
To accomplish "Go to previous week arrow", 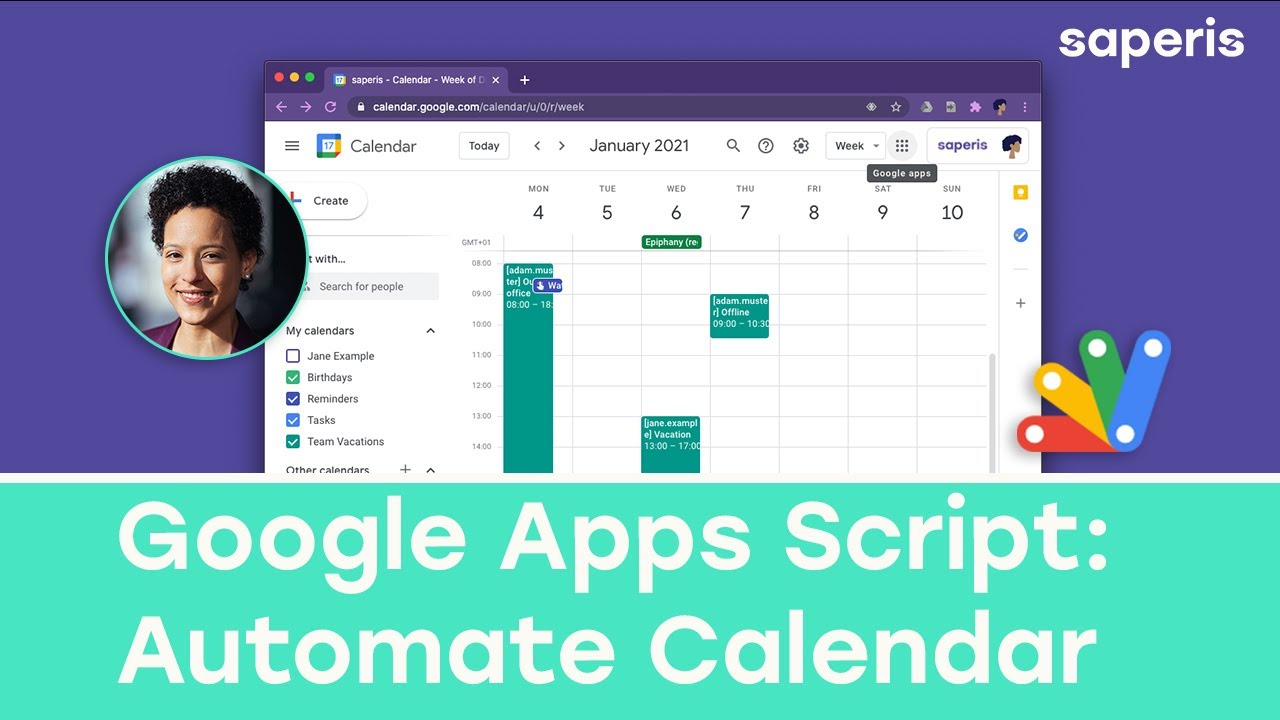I will tap(537, 146).
